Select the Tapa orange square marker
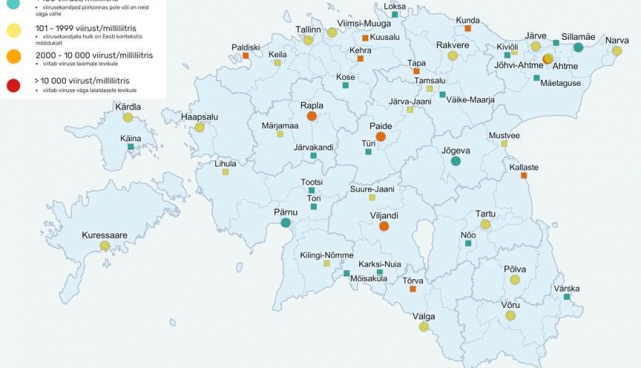 click(416, 72)
